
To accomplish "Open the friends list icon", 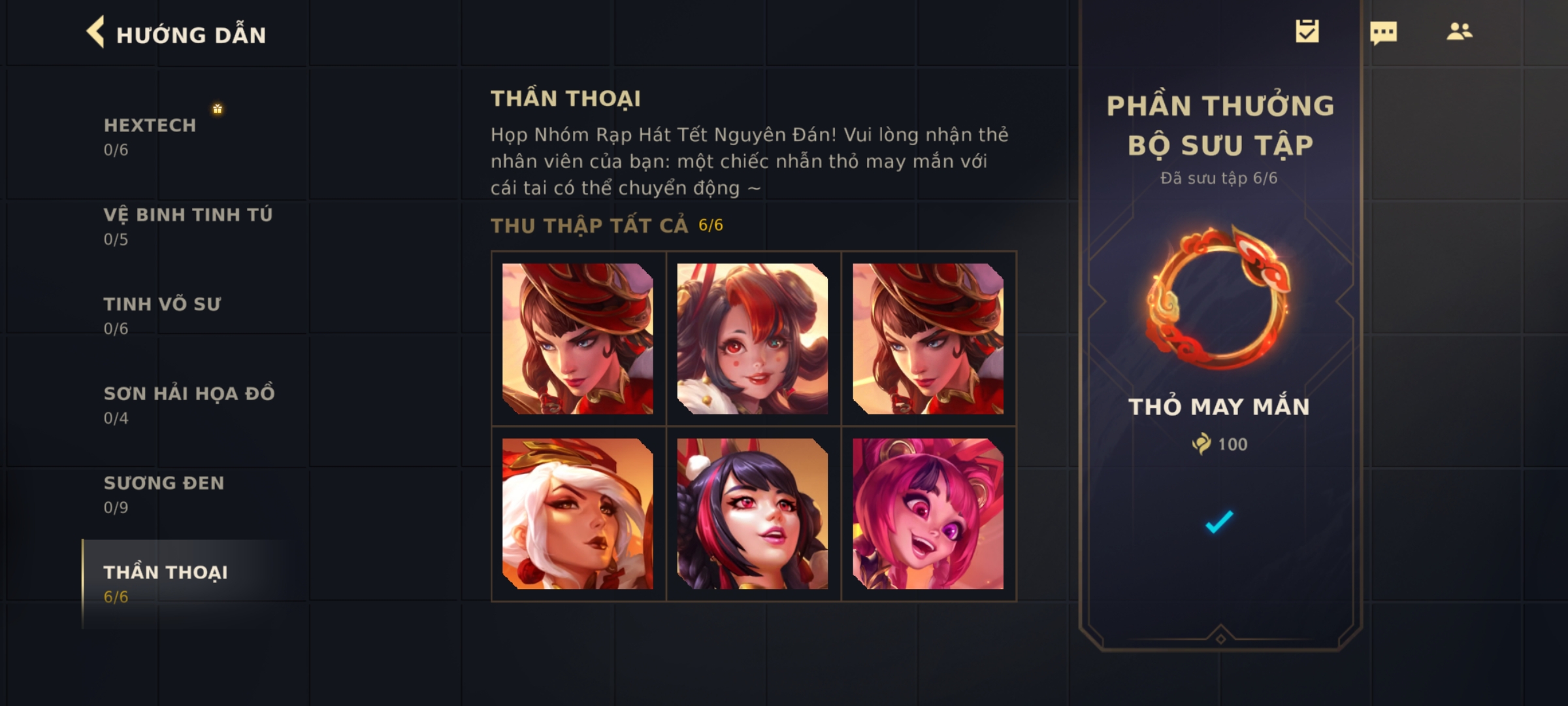I will pyautogui.click(x=1459, y=31).
